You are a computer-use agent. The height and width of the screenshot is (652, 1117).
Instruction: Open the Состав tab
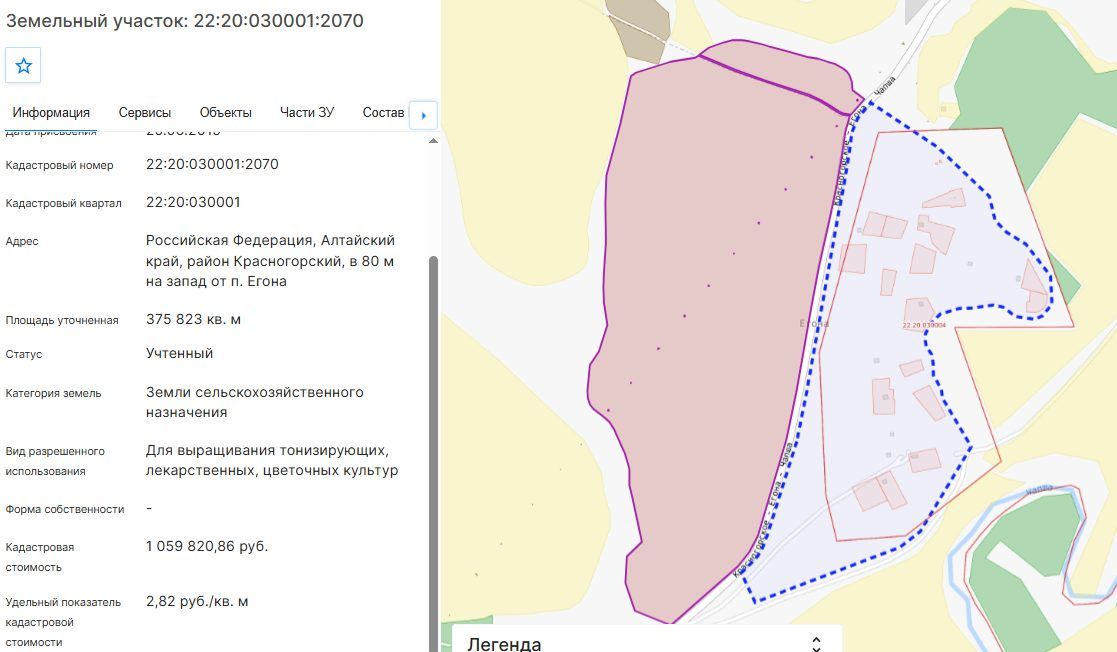click(x=383, y=113)
